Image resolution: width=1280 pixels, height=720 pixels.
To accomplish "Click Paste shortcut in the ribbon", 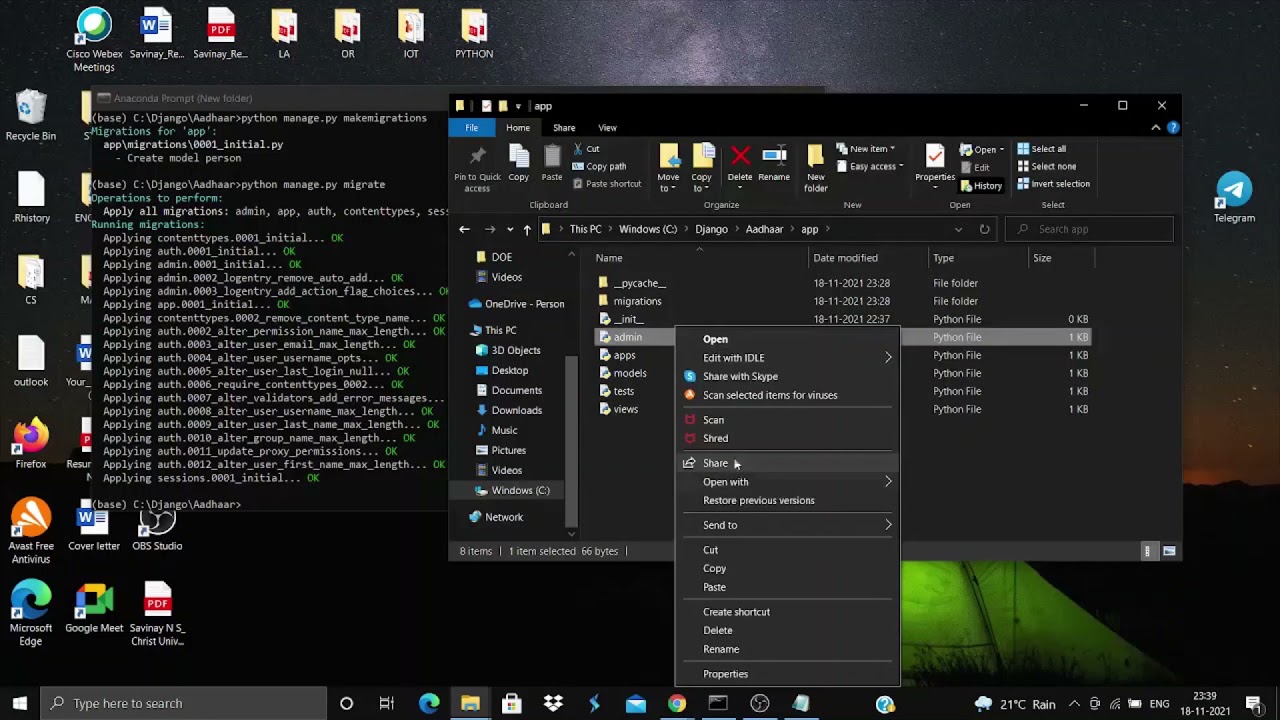I will (606, 184).
